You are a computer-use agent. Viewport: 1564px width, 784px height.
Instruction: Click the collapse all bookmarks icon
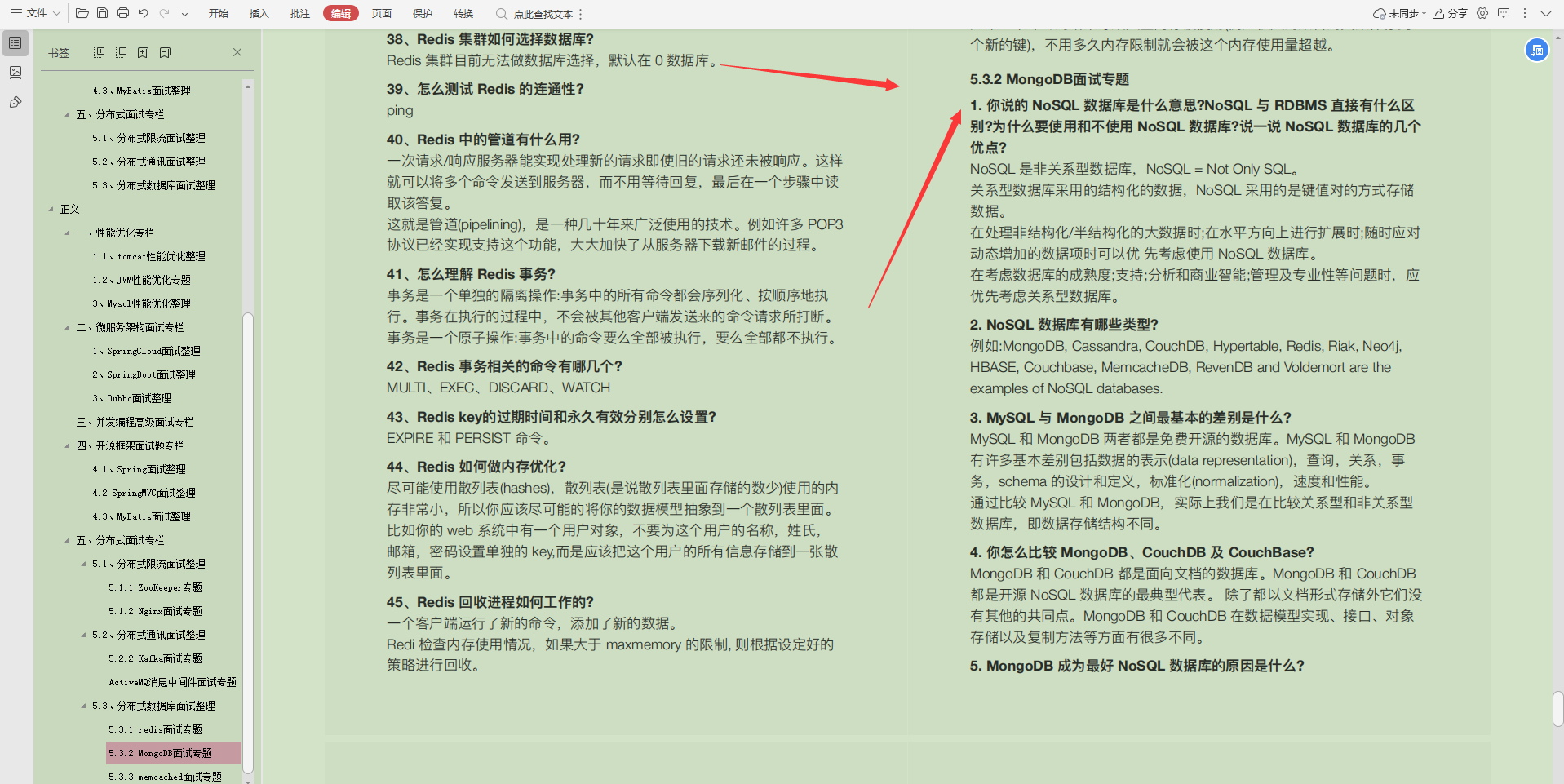121,52
